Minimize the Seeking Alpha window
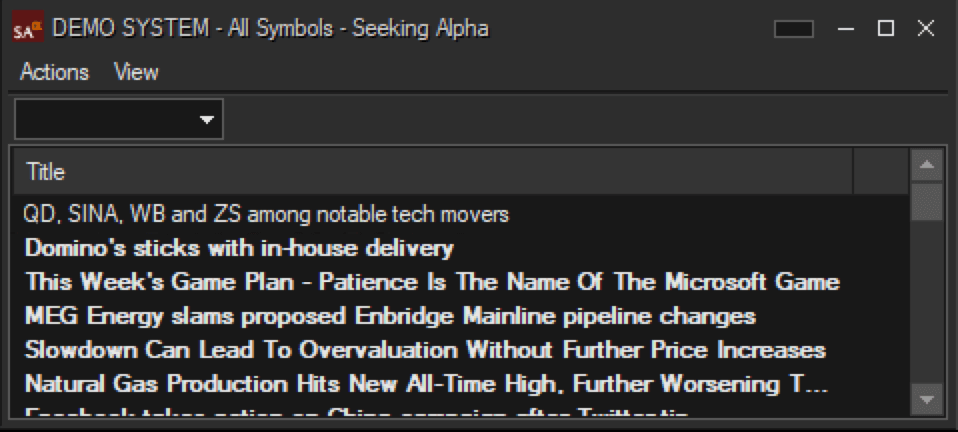Screen dimensions: 958x432 pyautogui.click(x=846, y=28)
